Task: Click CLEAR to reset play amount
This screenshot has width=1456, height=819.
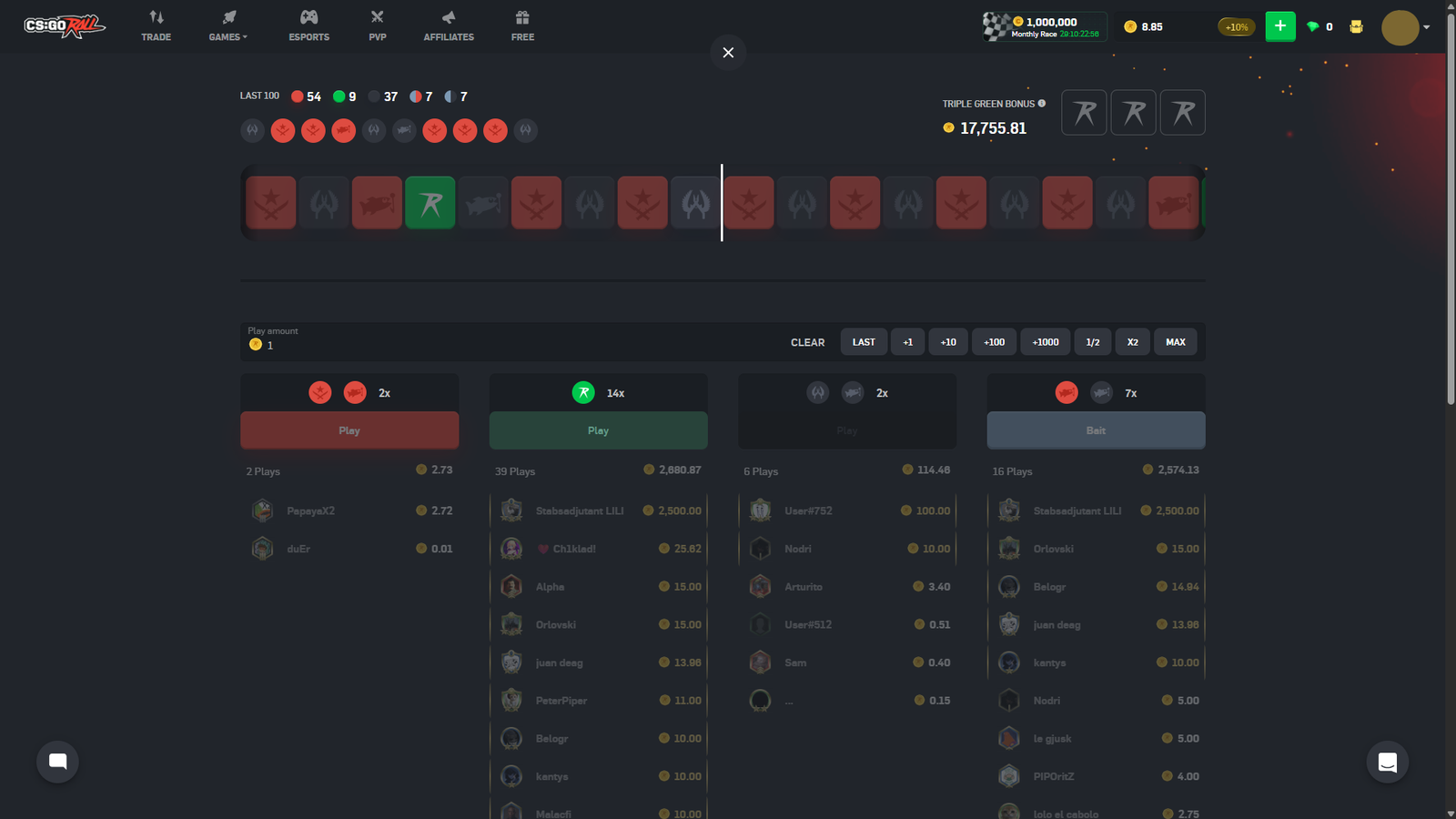Action: click(x=807, y=341)
